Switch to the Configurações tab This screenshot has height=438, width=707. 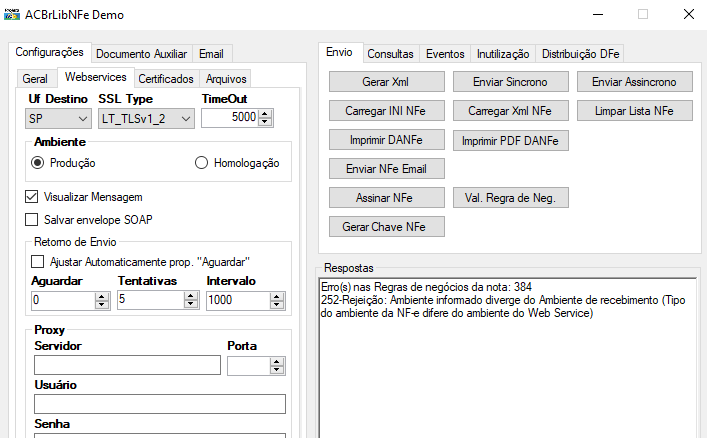(x=50, y=52)
